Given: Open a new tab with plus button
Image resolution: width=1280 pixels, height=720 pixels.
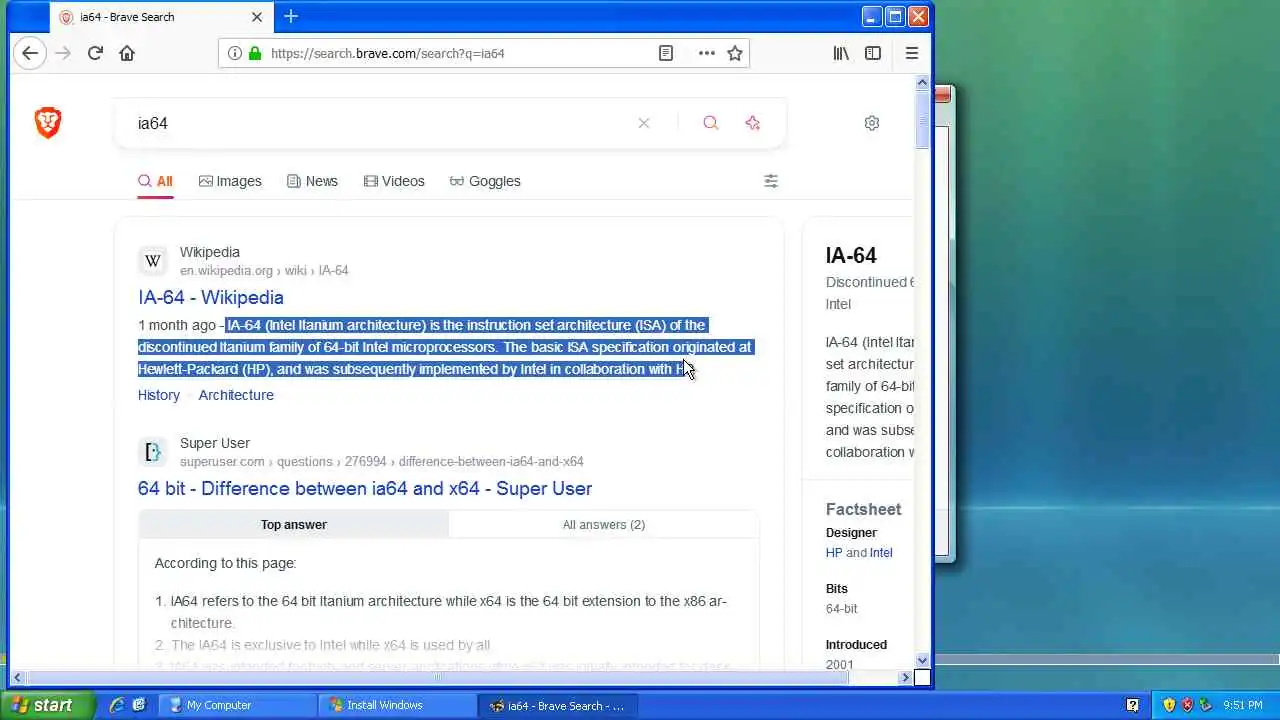Looking at the screenshot, I should [x=291, y=16].
